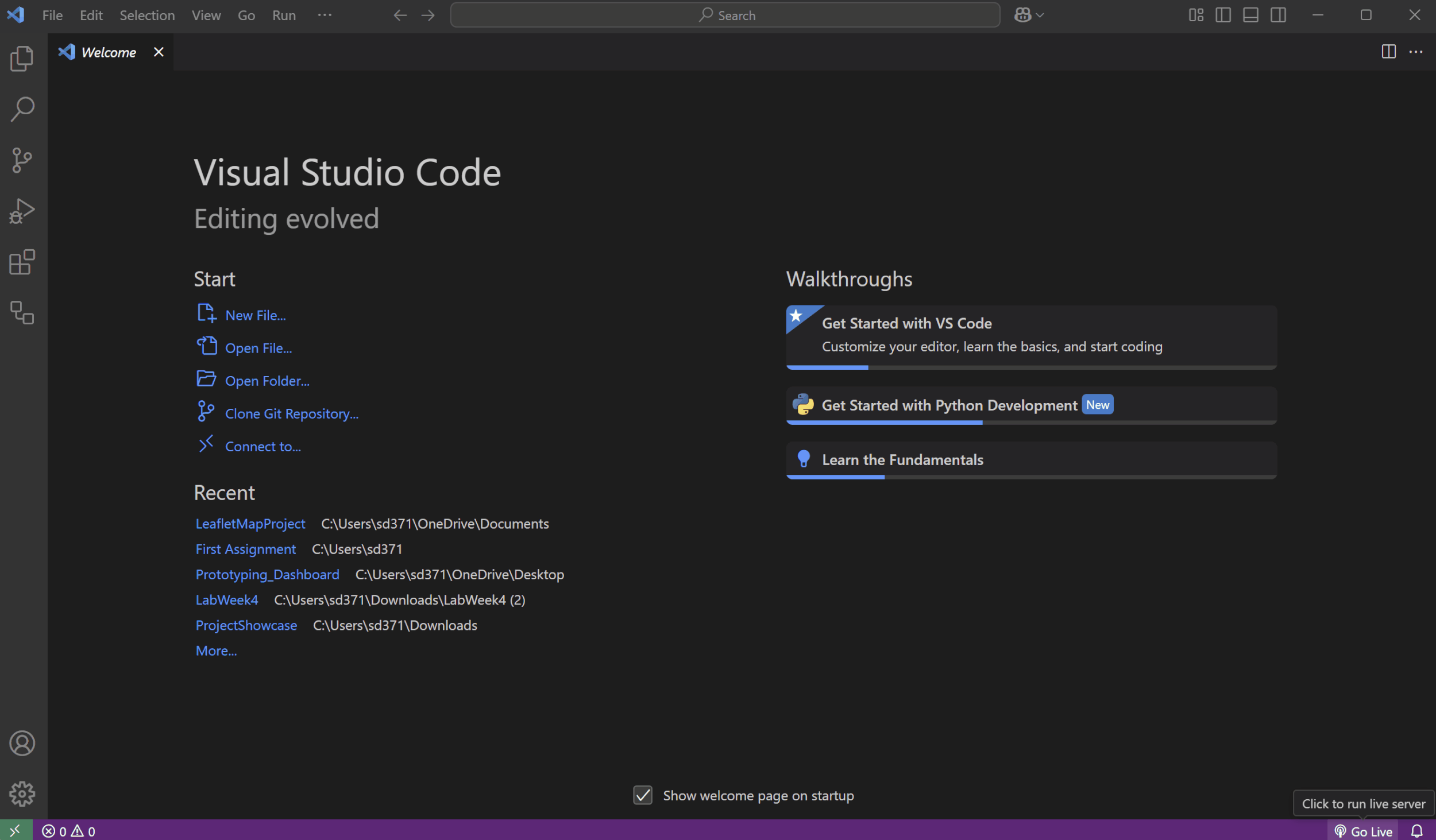Open the Search view

point(22,109)
